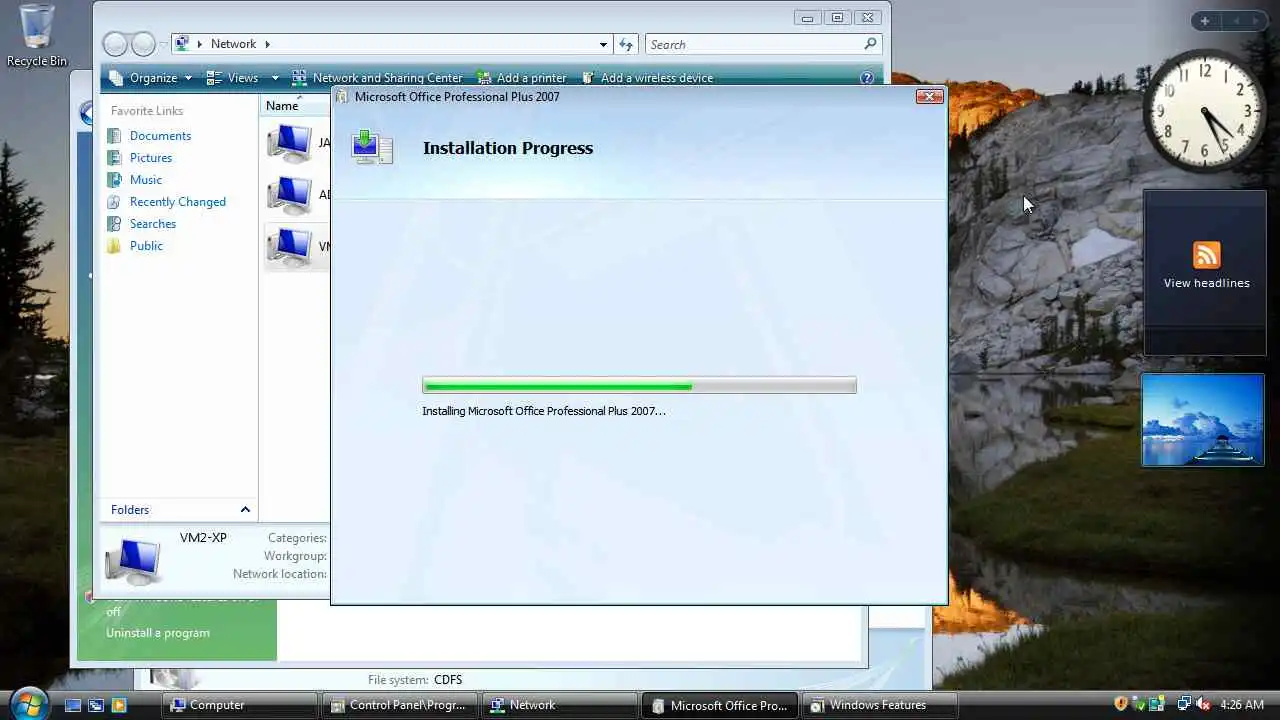Select the second computer icon in Network list

tap(289, 195)
